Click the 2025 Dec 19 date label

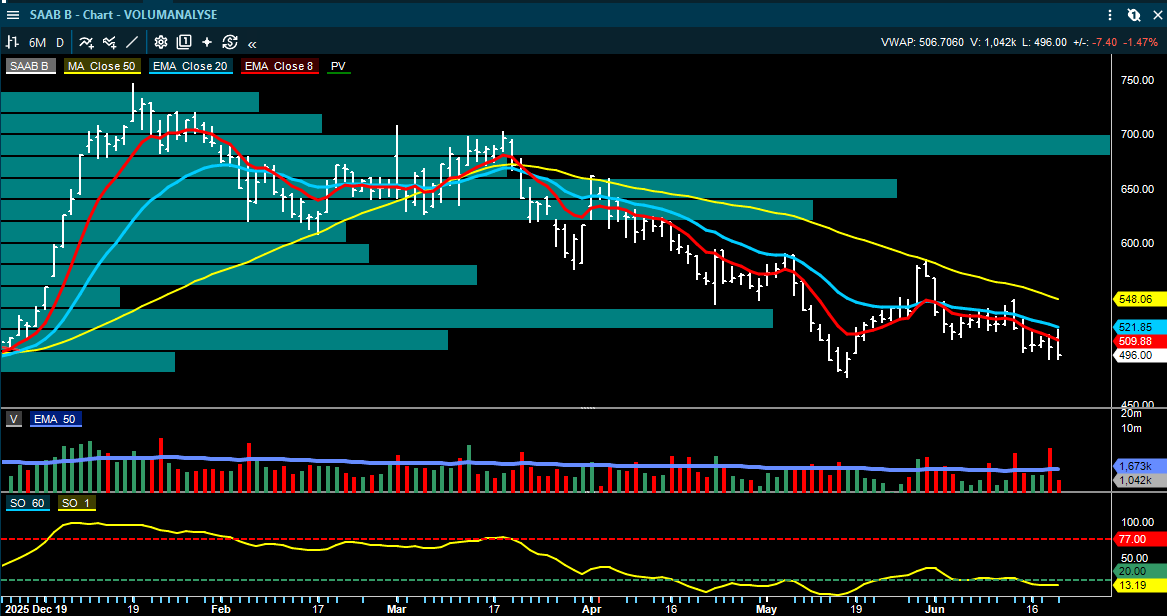click(35, 608)
